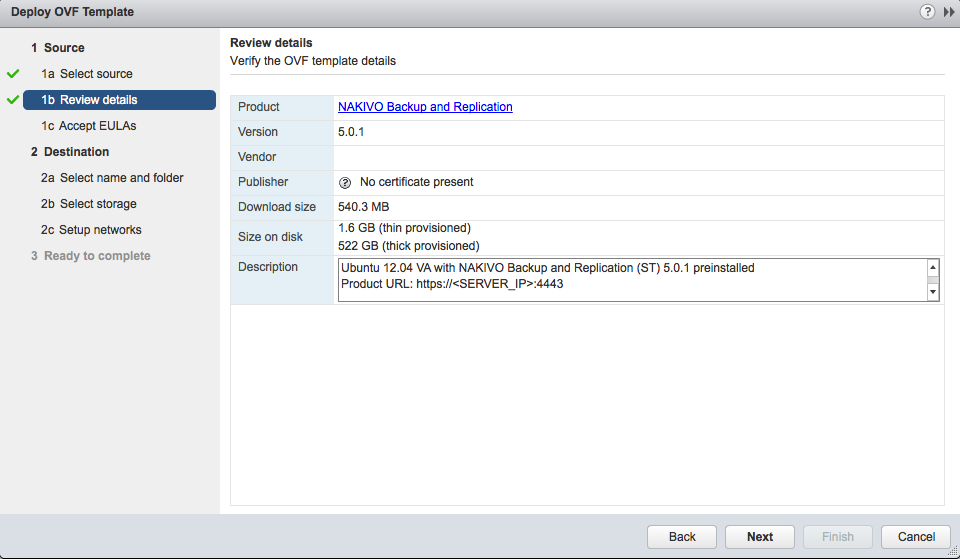Click the Product row label

[258, 107]
